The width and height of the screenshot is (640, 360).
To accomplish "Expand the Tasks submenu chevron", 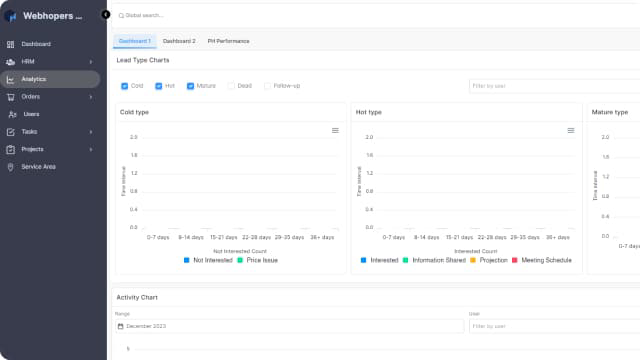I will [91, 132].
